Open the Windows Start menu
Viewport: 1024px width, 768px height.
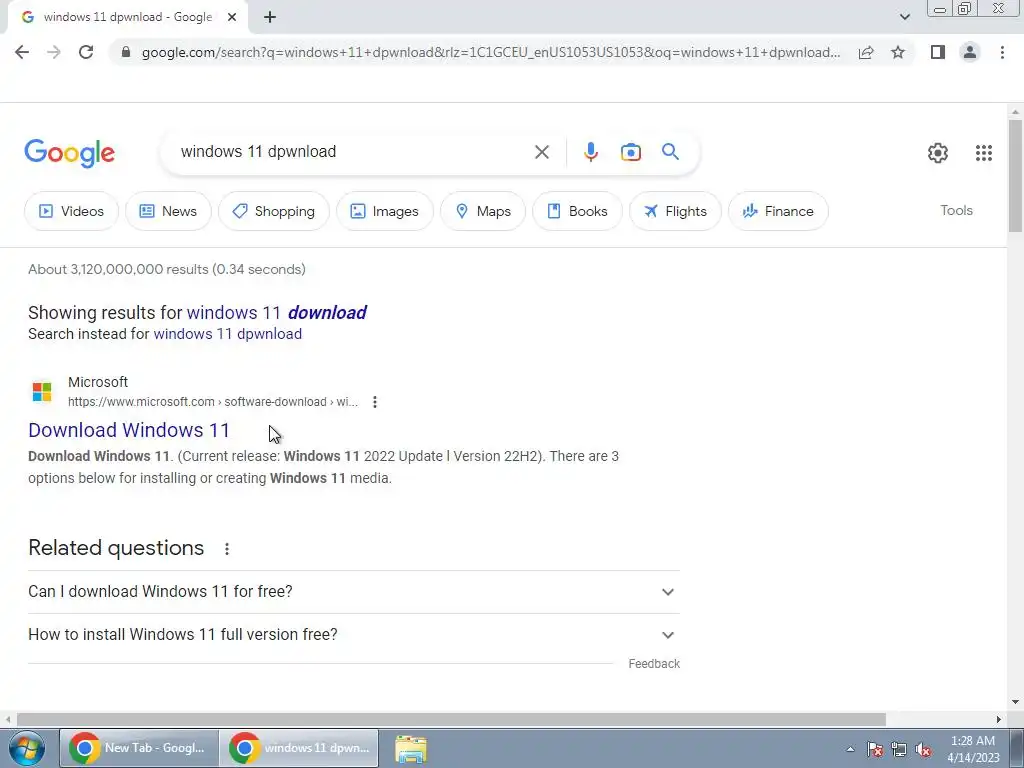pos(26,748)
